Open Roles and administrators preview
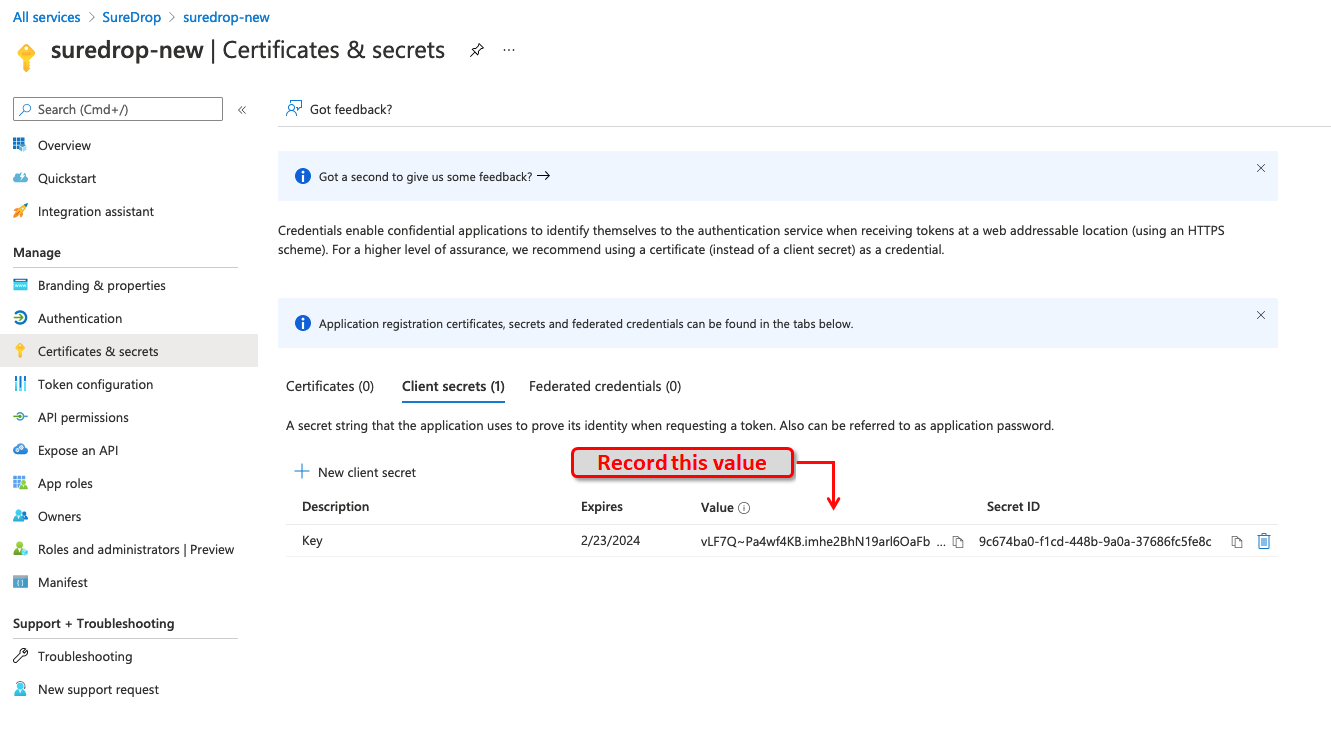 click(136, 549)
